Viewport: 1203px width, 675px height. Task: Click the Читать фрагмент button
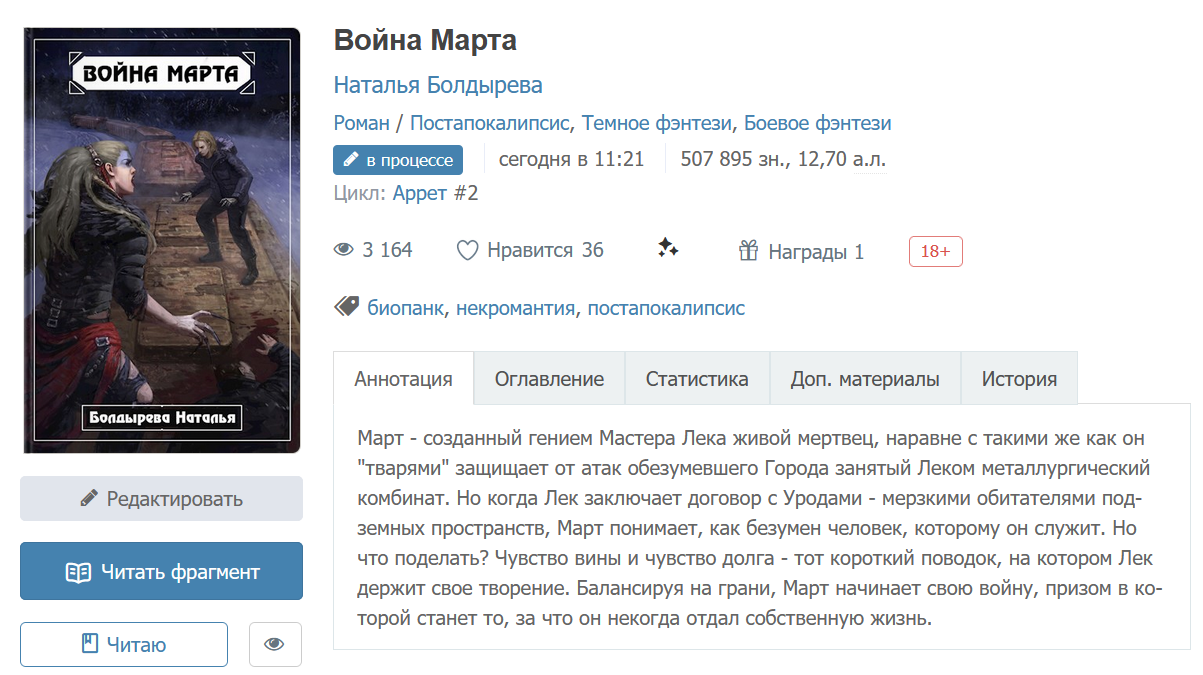(161, 572)
